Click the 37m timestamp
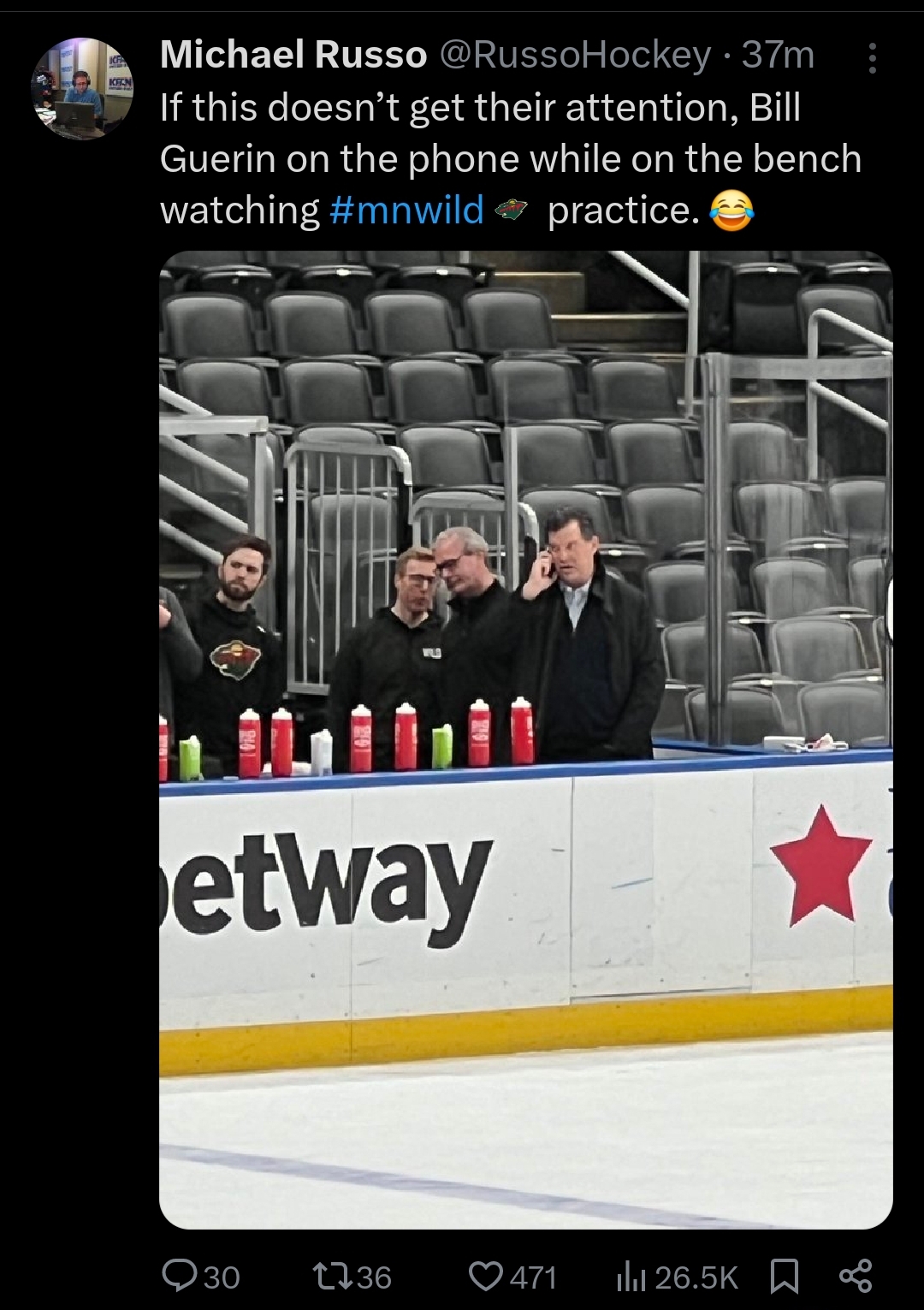Image resolution: width=924 pixels, height=1310 pixels. 778,56
